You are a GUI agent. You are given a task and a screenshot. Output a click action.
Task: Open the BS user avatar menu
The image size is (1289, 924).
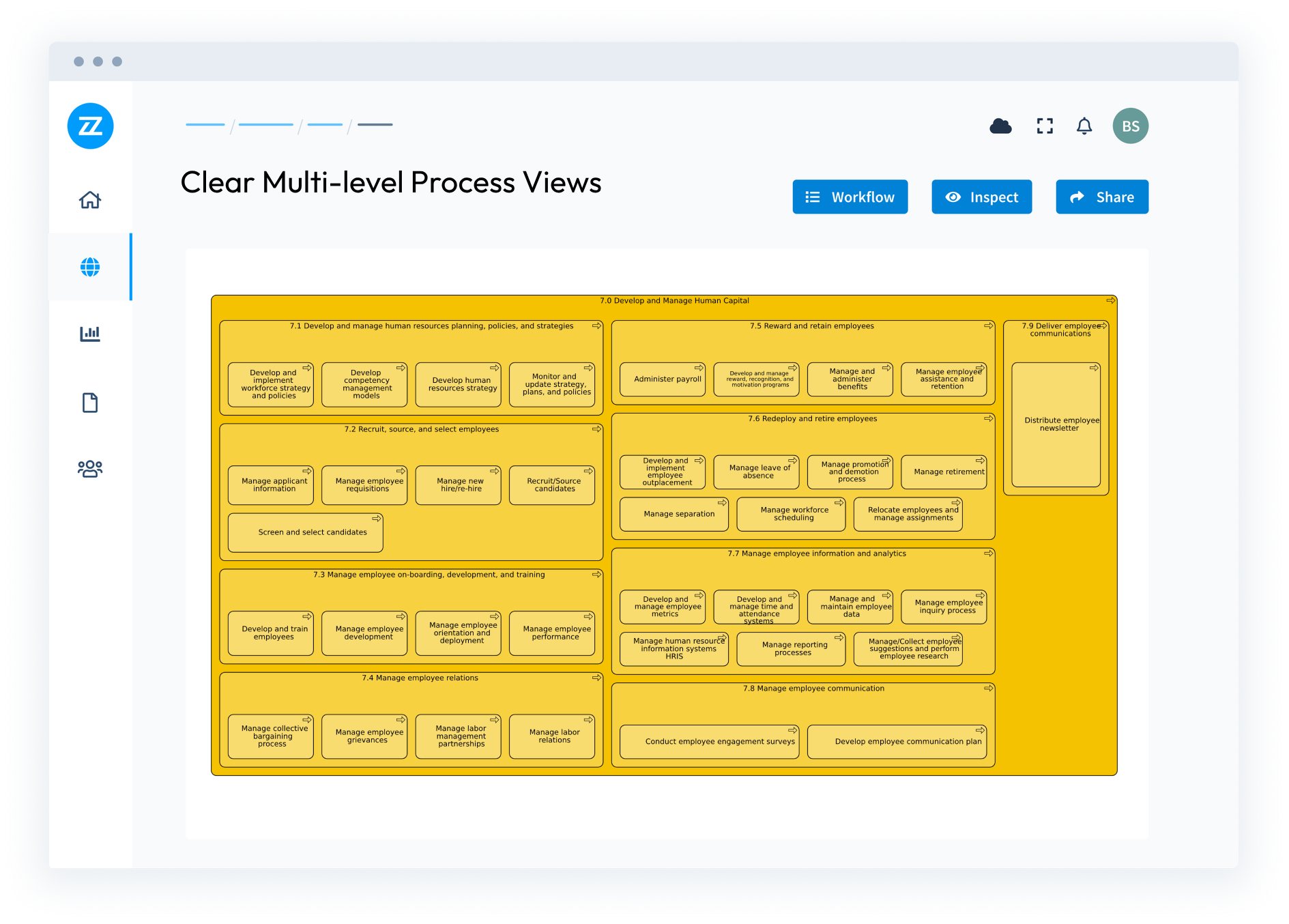[1130, 126]
